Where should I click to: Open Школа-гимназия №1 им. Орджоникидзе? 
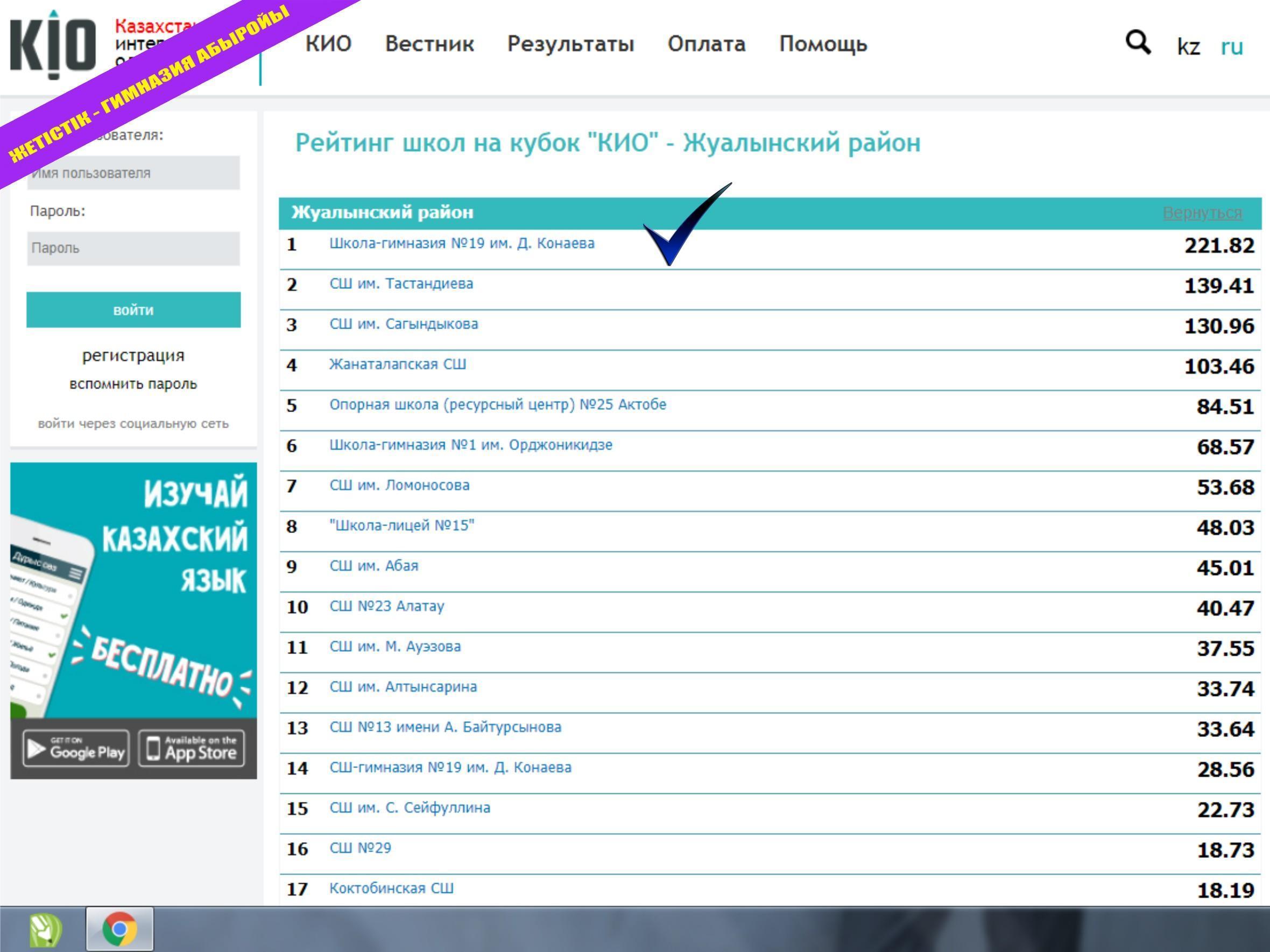(471, 445)
